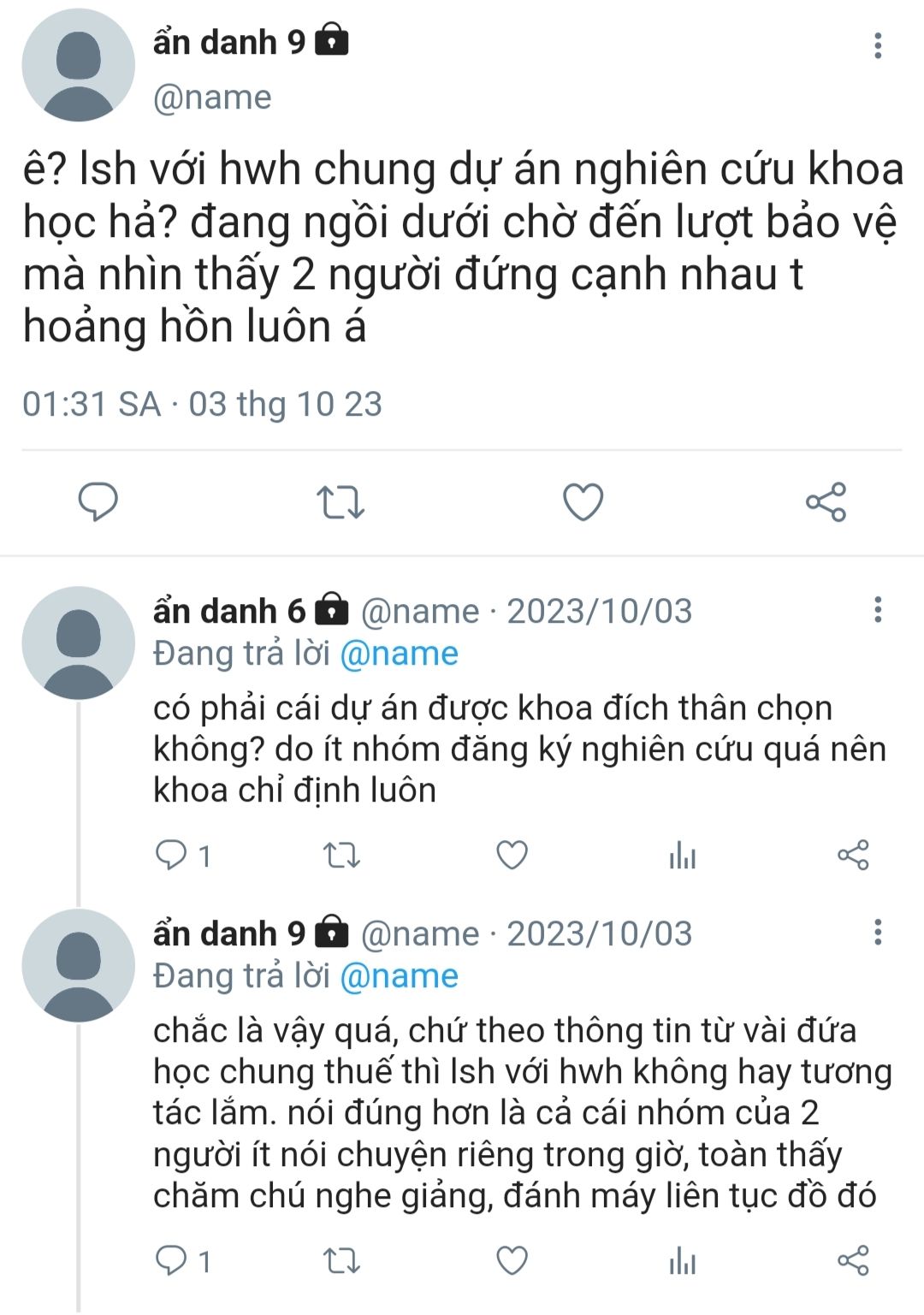Image resolution: width=924 pixels, height=1315 pixels.
Task: Open options menu for last ẩn danh 9 reply
Action: [x=877, y=932]
